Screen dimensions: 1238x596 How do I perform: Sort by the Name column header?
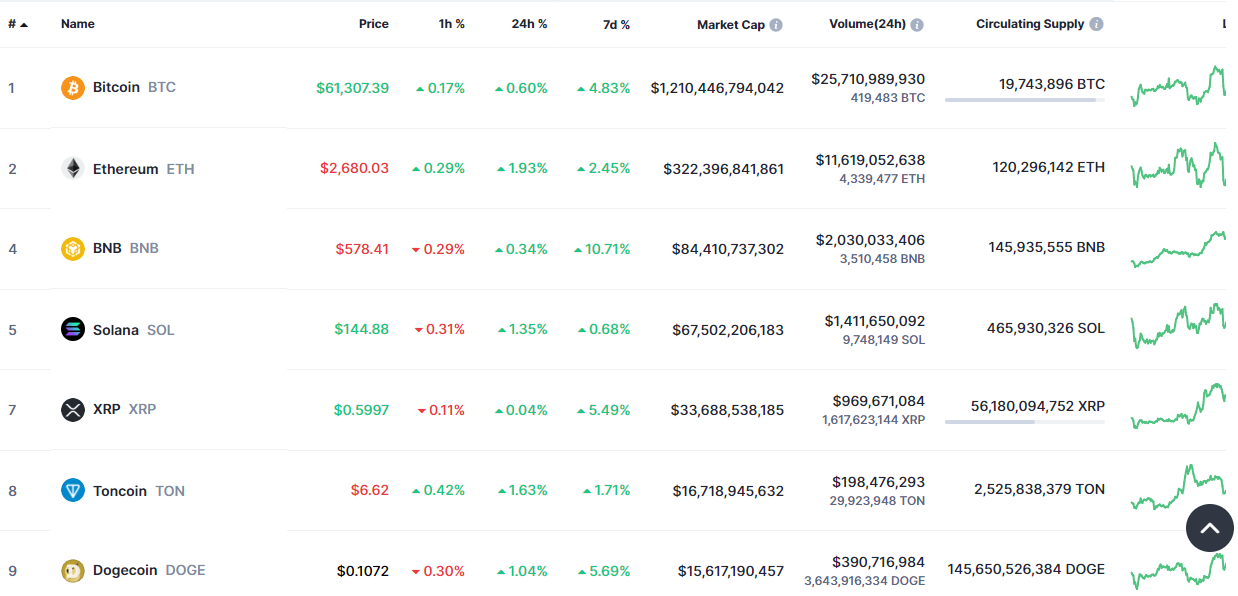tap(78, 24)
